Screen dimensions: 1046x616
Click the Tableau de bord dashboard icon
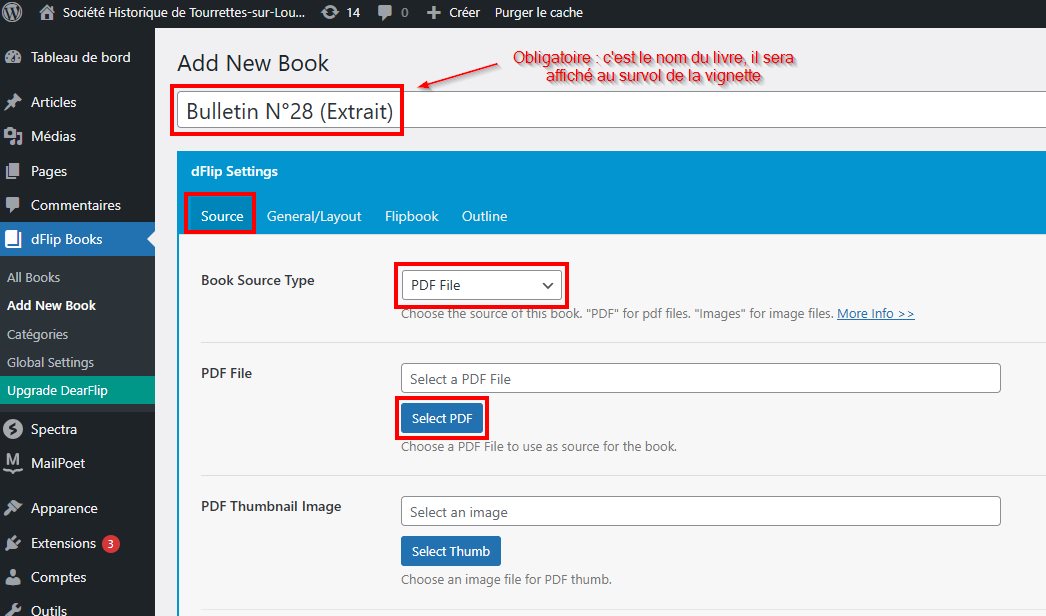(x=13, y=57)
